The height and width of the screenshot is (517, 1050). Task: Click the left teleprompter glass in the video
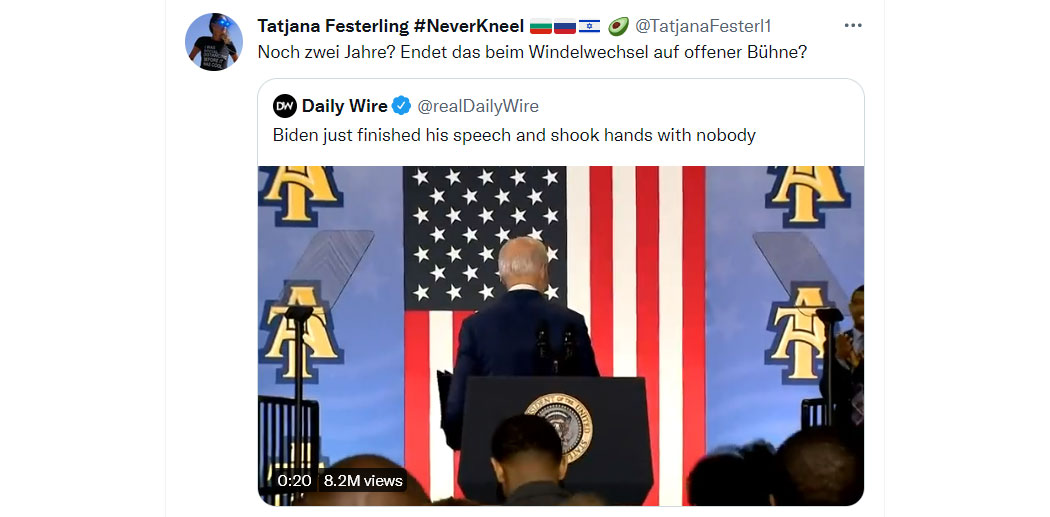(x=332, y=267)
